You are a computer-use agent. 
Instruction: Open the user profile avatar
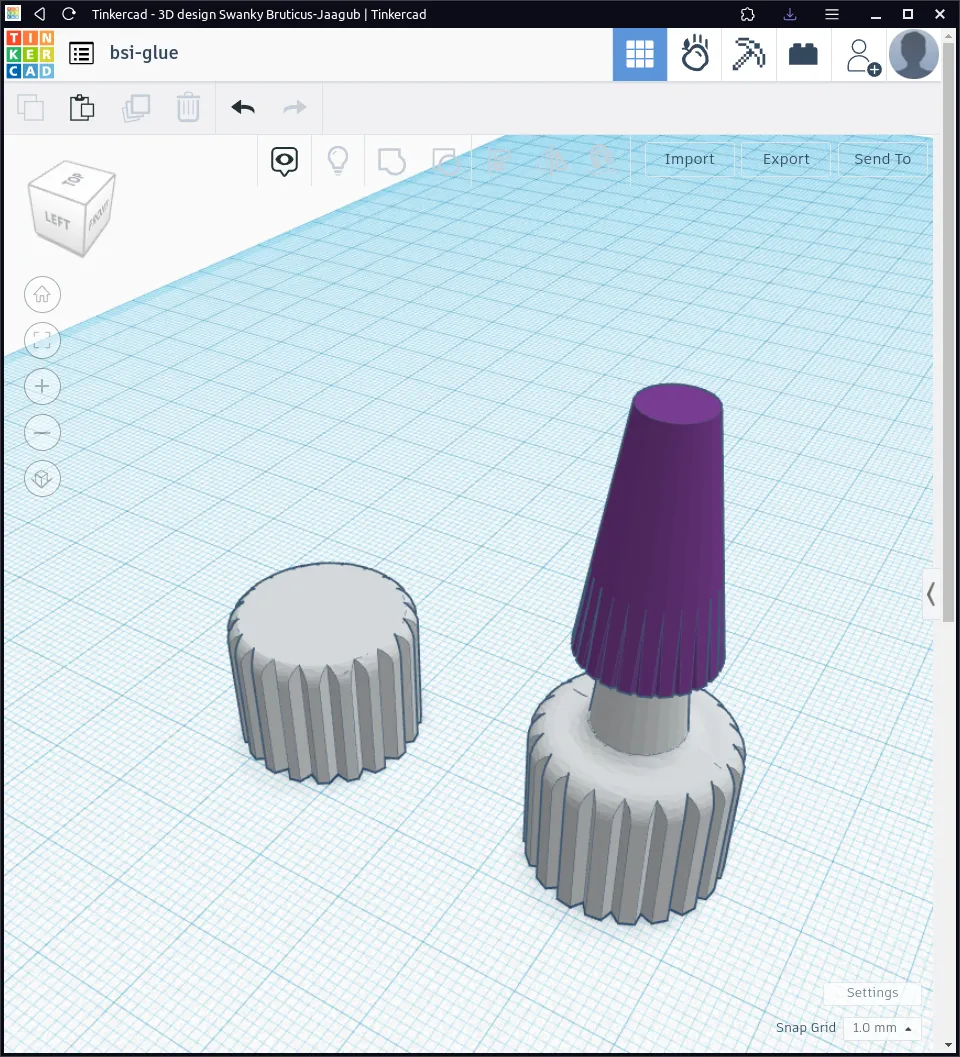[x=913, y=55]
